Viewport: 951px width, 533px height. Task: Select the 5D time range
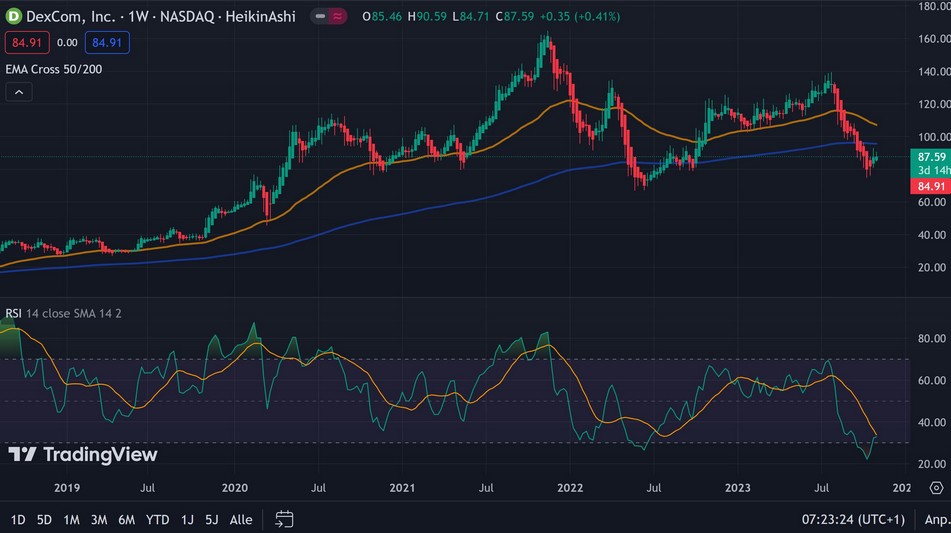pos(45,520)
